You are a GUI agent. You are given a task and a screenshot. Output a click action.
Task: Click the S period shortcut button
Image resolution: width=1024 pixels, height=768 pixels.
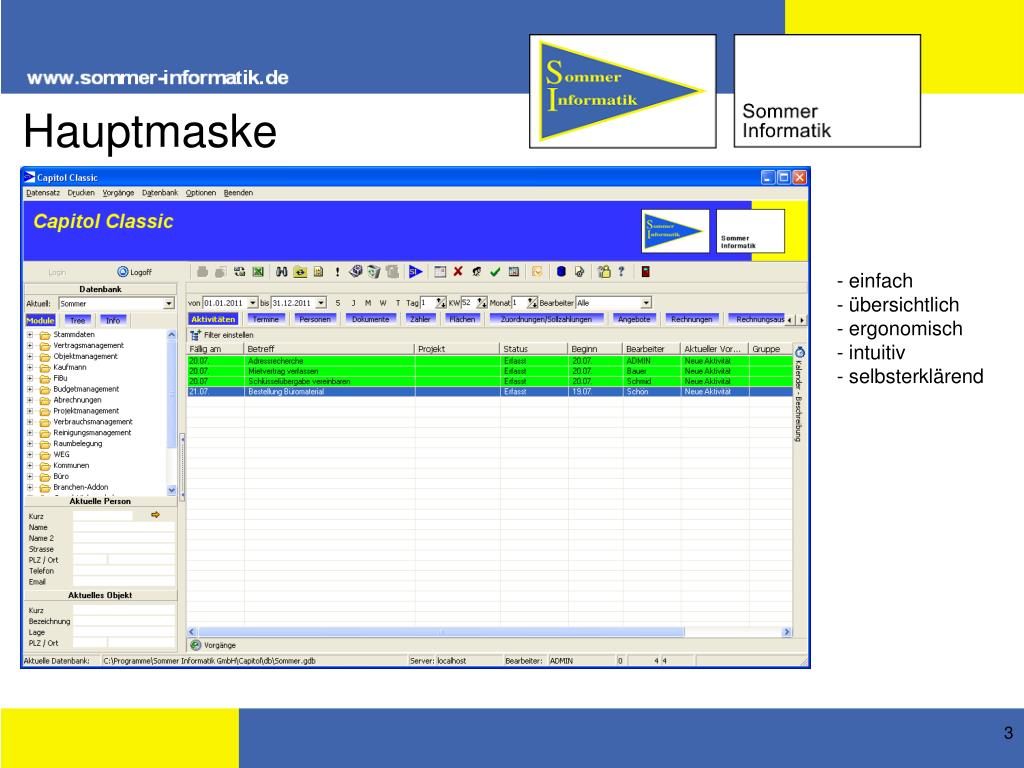point(338,303)
